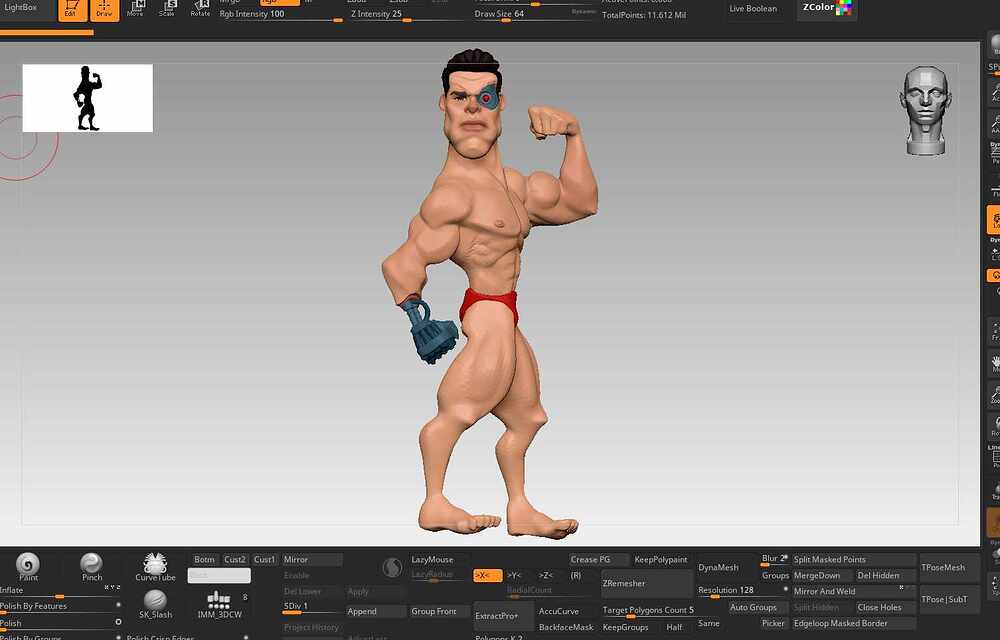Image resolution: width=1000 pixels, height=640 pixels.
Task: Toggle KeepPolypaint option
Action: [661, 560]
